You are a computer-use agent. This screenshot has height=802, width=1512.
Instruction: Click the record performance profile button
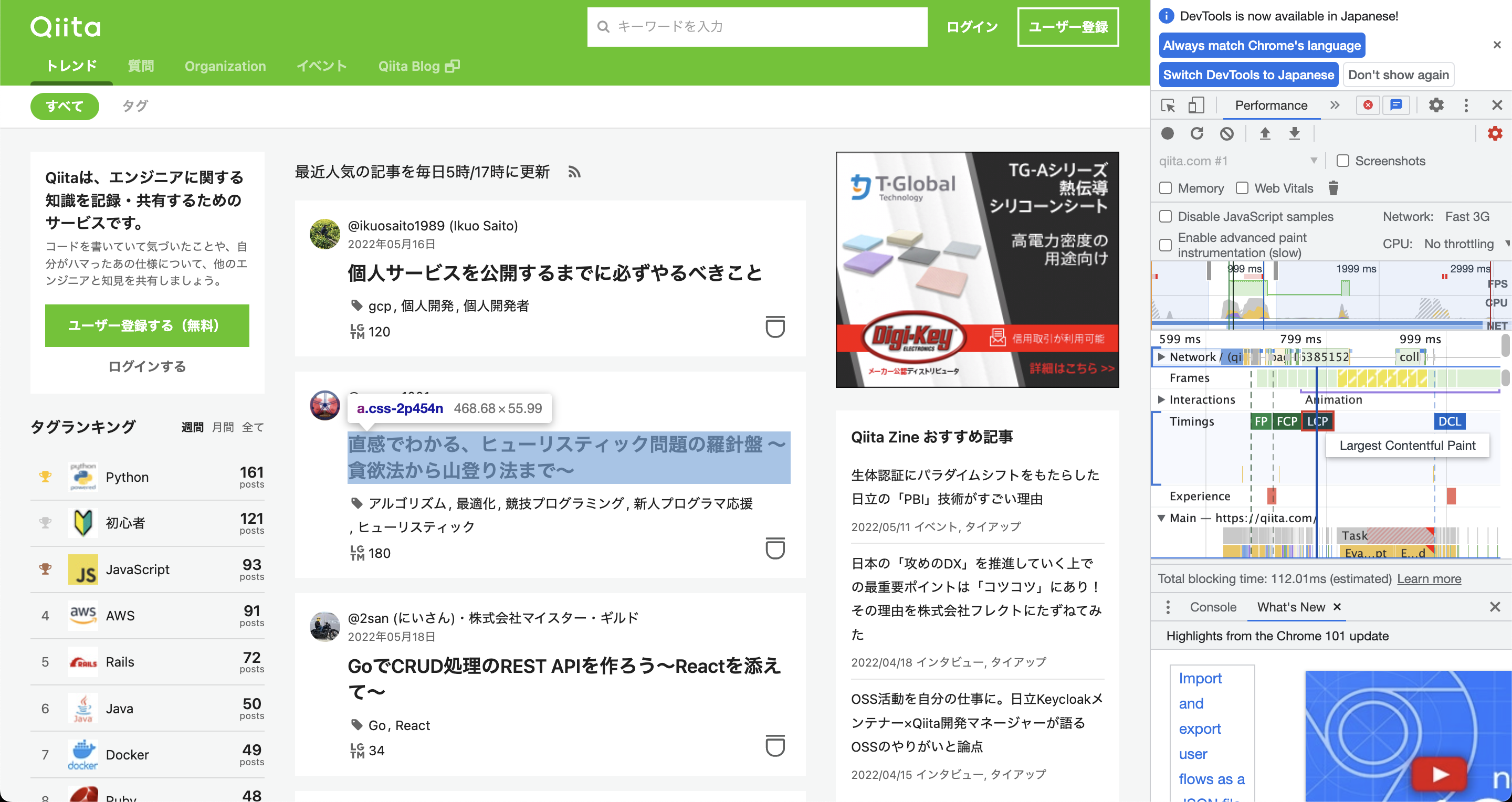tap(1168, 134)
